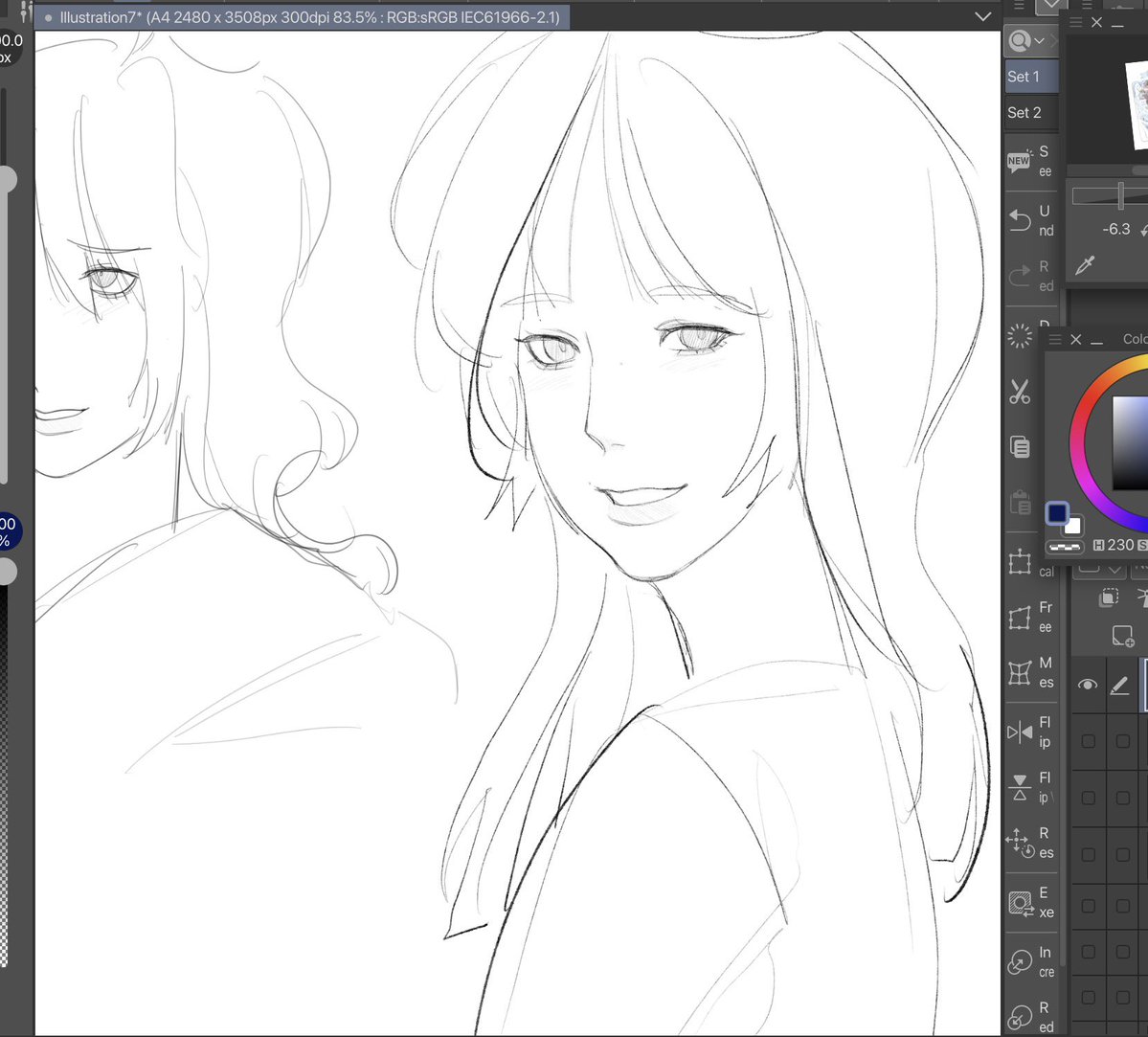The image size is (1148, 1037).
Task: Toggle the eye icon on top layer
Action: click(1088, 685)
